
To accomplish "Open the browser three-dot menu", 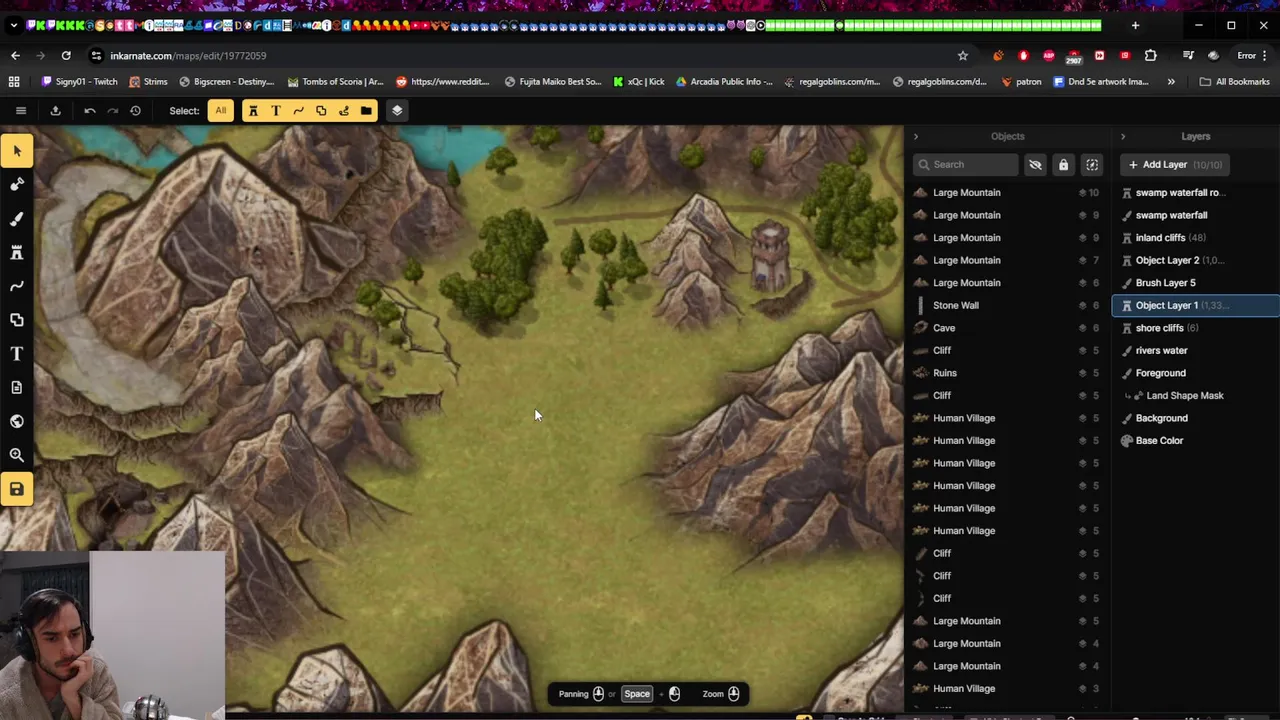I will (x=1265, y=56).
